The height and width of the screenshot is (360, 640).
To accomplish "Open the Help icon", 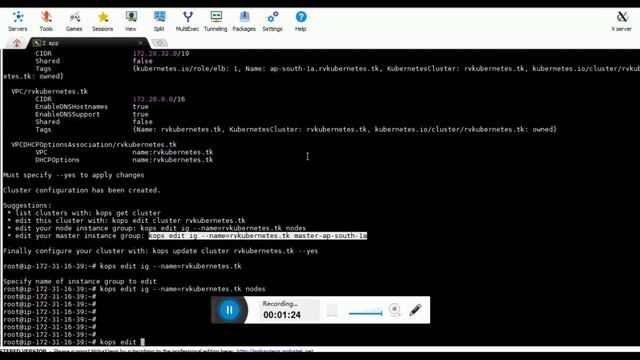I will [x=301, y=21].
